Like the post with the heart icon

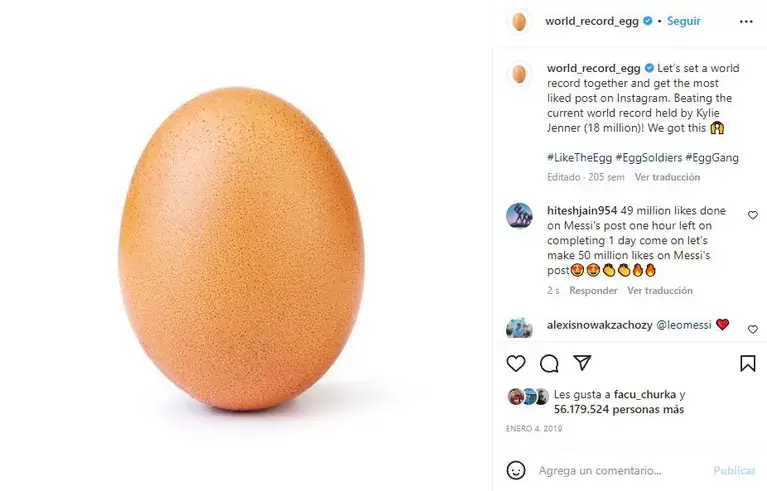pos(516,363)
